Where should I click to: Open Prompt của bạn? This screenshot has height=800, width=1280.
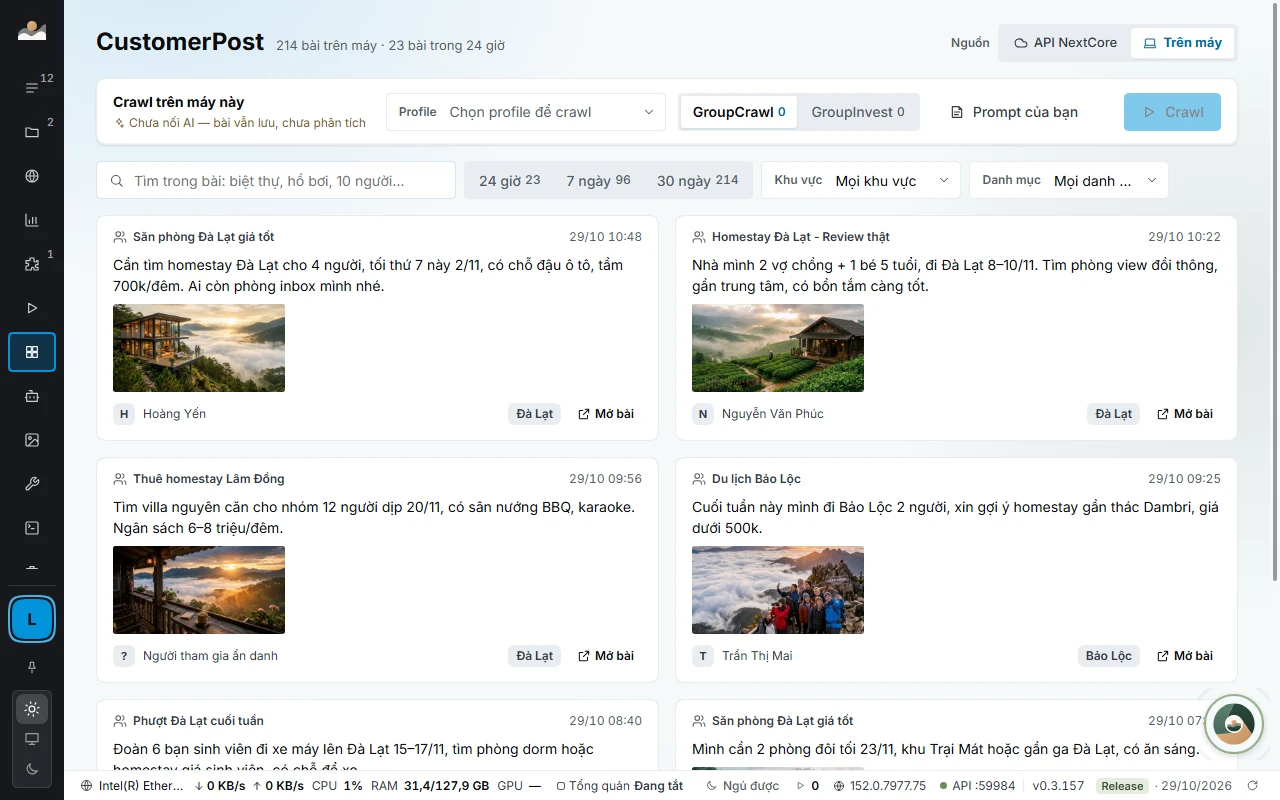(x=1014, y=112)
